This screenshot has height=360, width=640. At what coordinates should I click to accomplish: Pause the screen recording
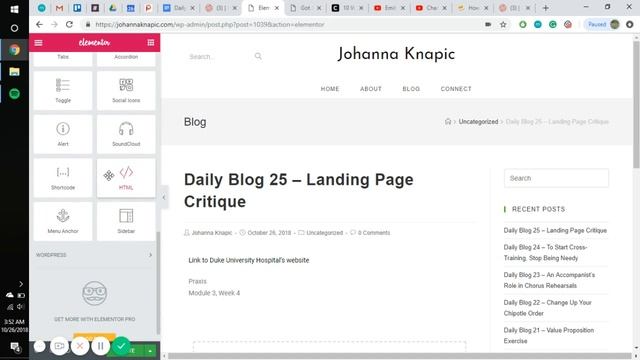point(100,346)
